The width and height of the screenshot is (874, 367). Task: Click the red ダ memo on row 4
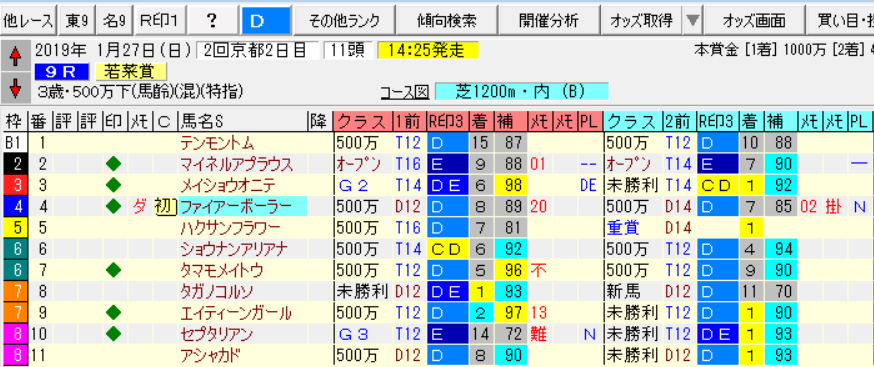click(x=139, y=207)
